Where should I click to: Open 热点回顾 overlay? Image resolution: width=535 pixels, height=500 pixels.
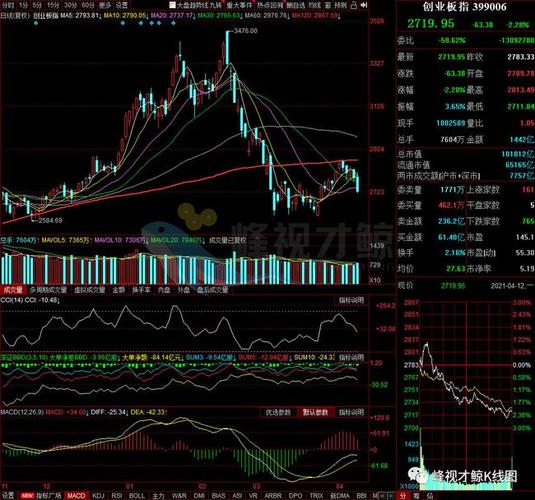point(270,5)
